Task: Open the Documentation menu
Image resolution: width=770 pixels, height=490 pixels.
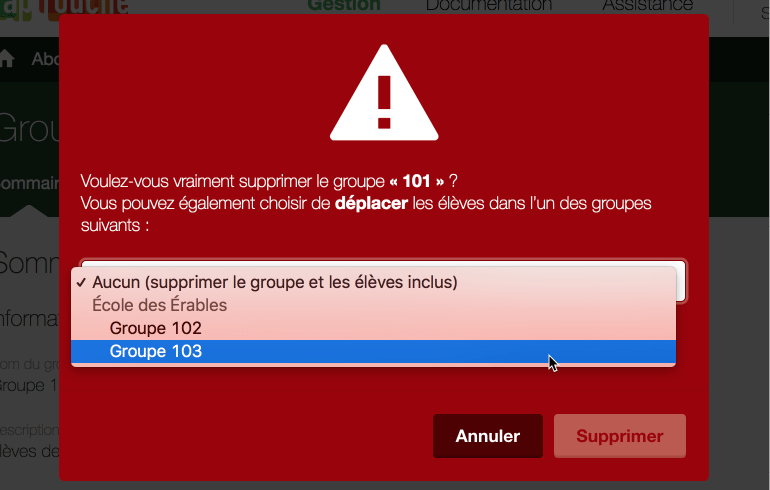Action: tap(489, 6)
